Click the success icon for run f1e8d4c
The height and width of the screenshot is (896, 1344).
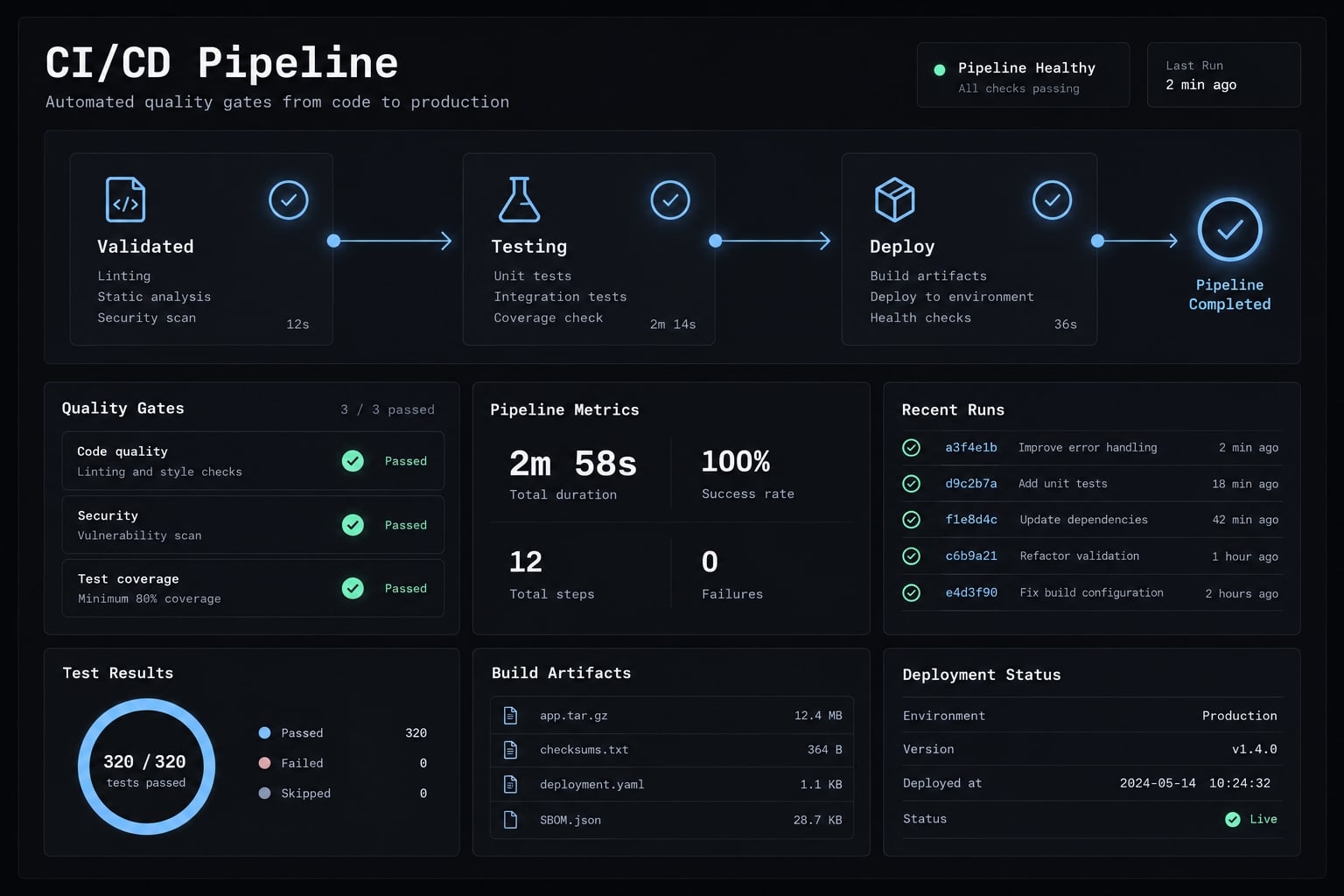(911, 520)
